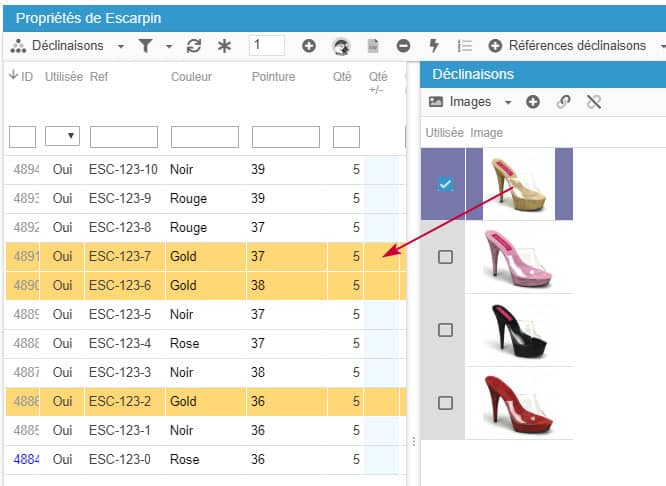Uncheck the gold shoe image checkbox
Viewport: 666px width, 486px height.
point(446,184)
